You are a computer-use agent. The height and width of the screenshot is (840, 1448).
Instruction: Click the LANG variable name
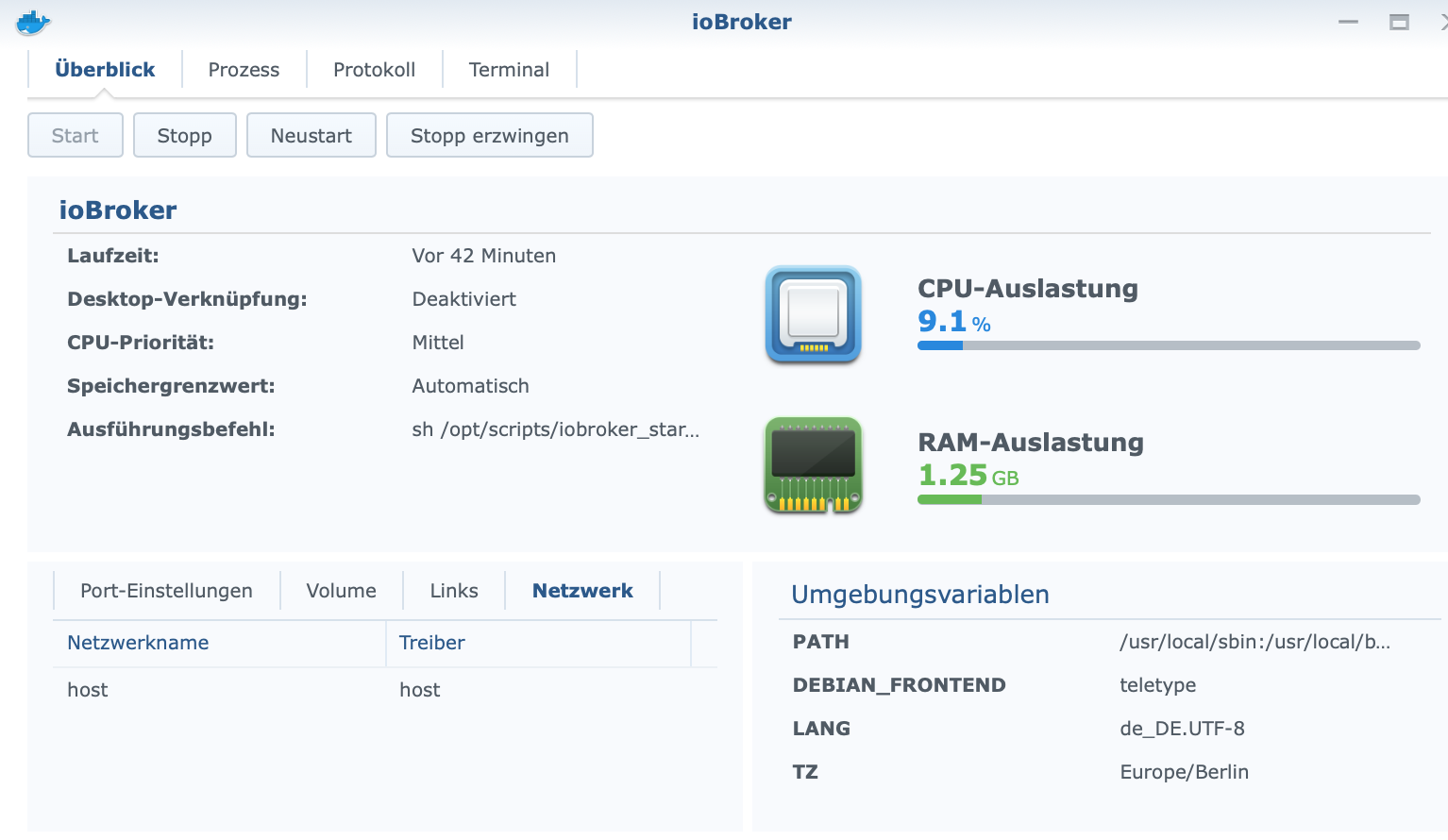click(821, 729)
